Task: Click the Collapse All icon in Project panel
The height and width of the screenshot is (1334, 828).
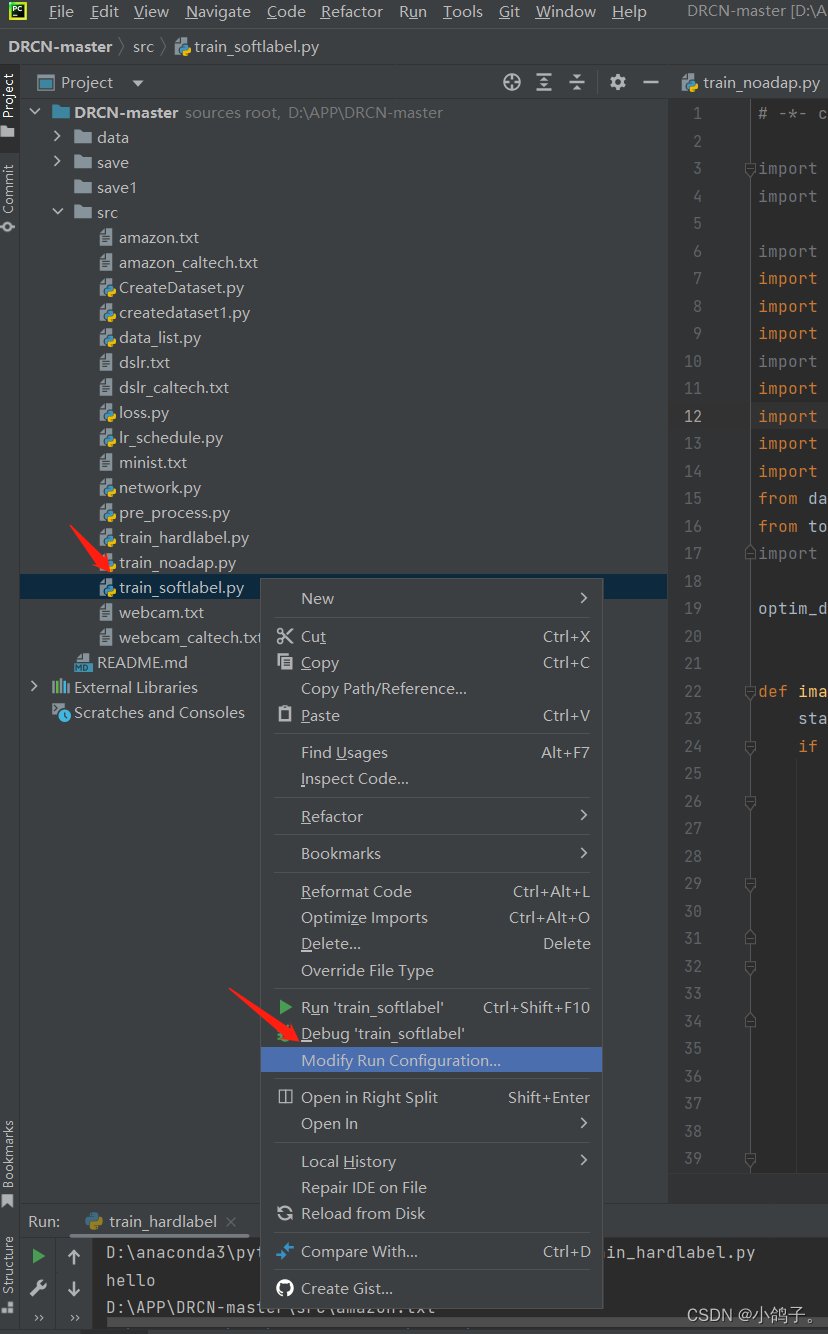Action: point(576,82)
